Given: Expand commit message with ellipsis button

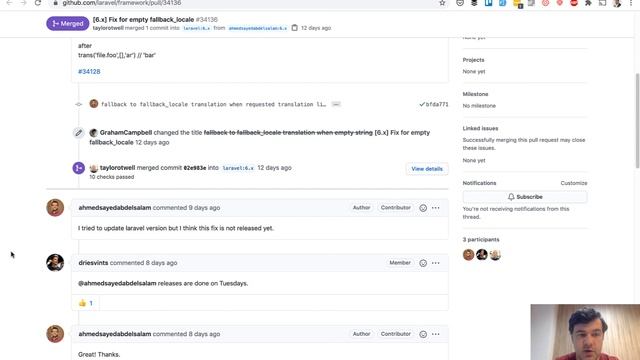Looking at the screenshot, I should pos(336,104).
